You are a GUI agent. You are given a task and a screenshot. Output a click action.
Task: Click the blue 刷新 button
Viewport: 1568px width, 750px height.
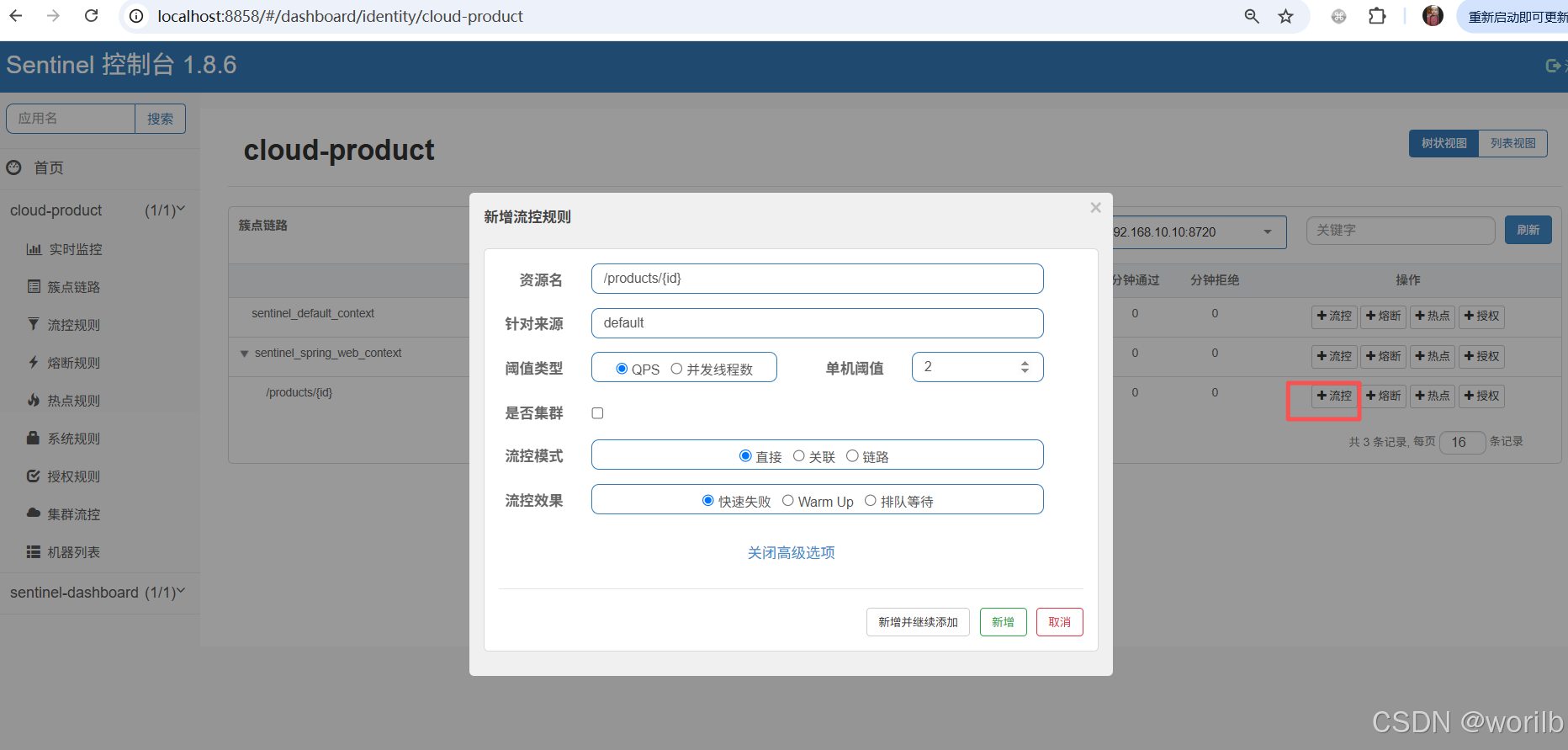pos(1528,231)
